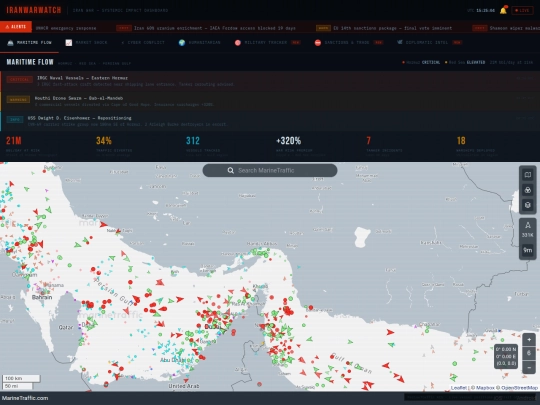Switch to the Market Shock tab
This screenshot has height=405, width=540.
pos(86,43)
